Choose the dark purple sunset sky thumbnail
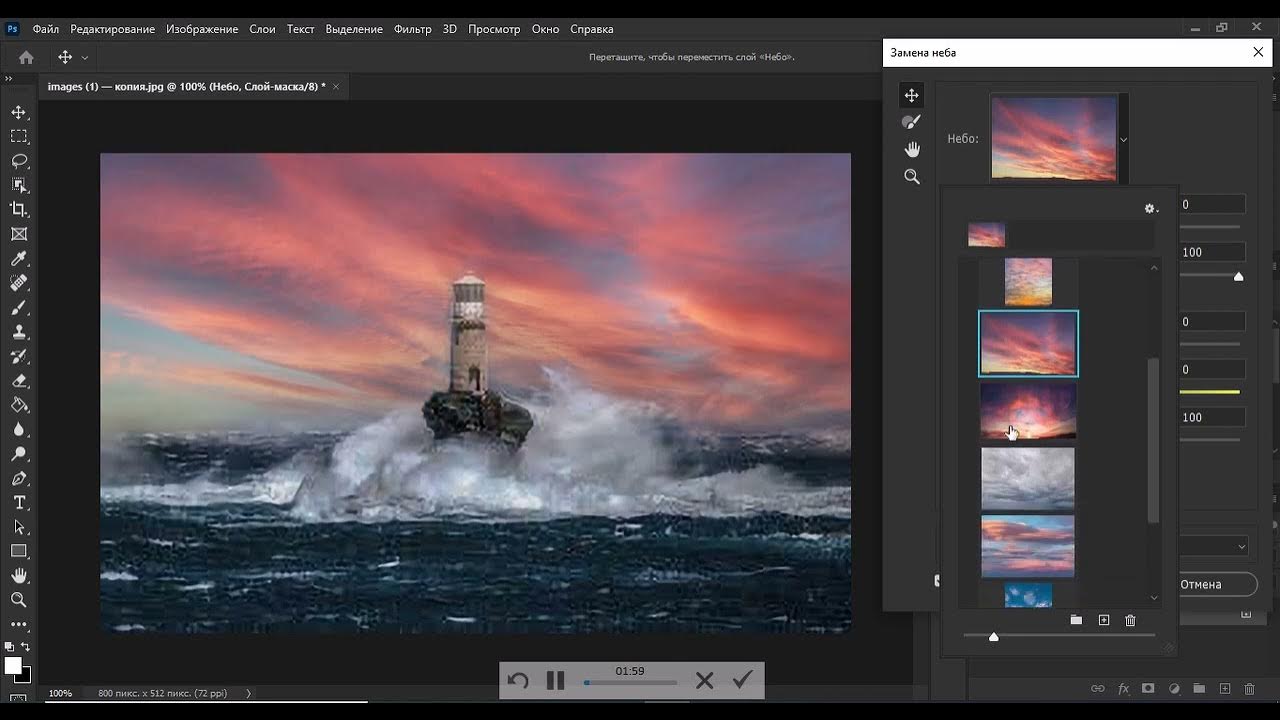Viewport: 1280px width, 720px height. click(1028, 411)
